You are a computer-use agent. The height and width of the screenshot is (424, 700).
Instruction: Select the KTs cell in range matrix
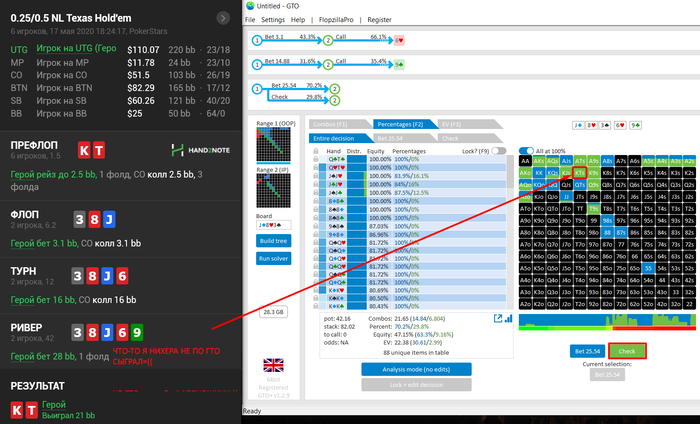pos(579,173)
